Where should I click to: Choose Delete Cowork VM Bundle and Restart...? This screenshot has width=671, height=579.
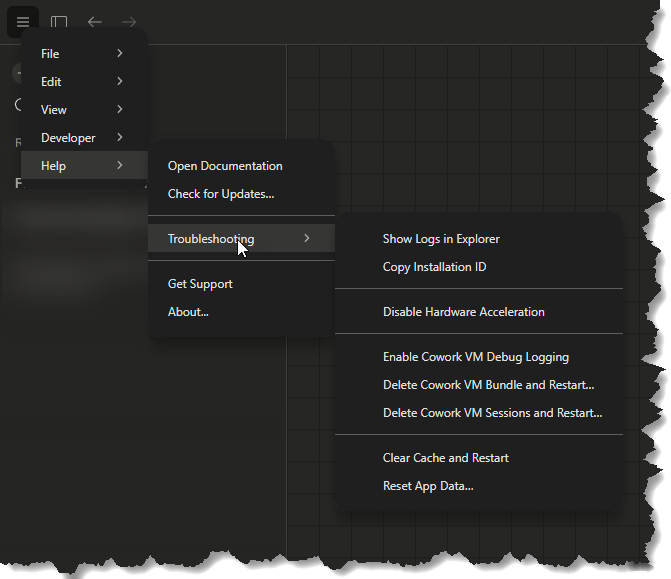479,385
